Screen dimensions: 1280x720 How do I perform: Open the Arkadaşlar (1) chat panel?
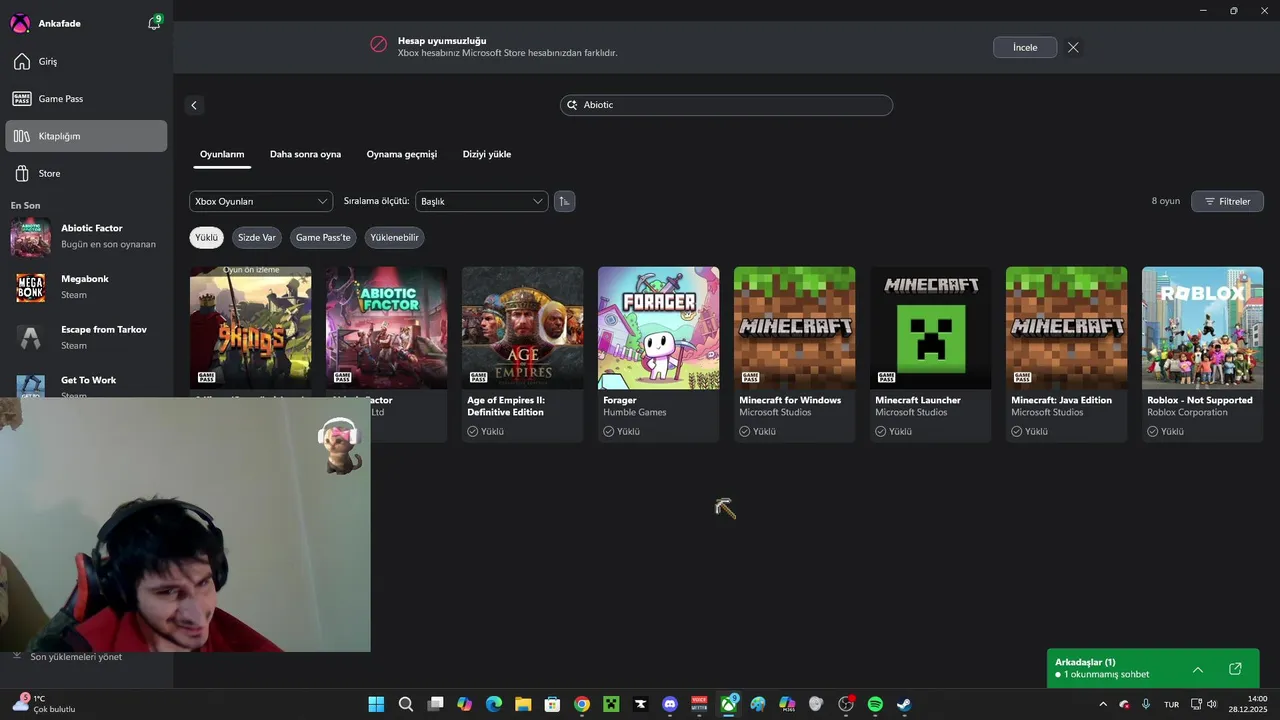point(1153,668)
